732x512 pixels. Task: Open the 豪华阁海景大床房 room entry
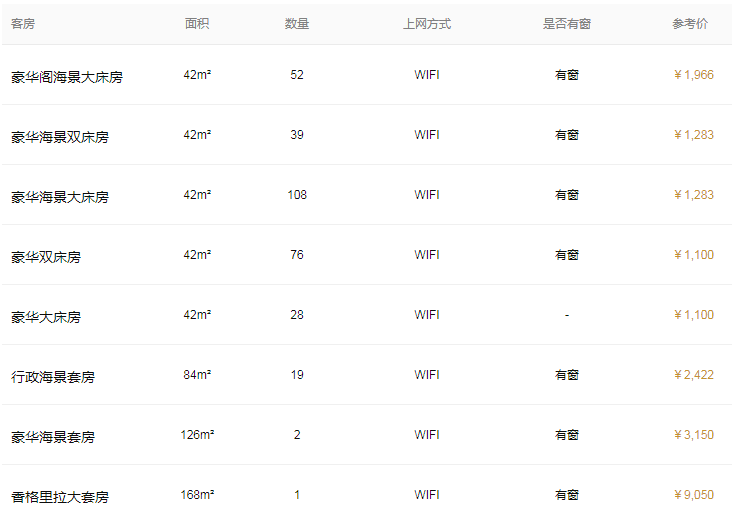click(x=67, y=77)
